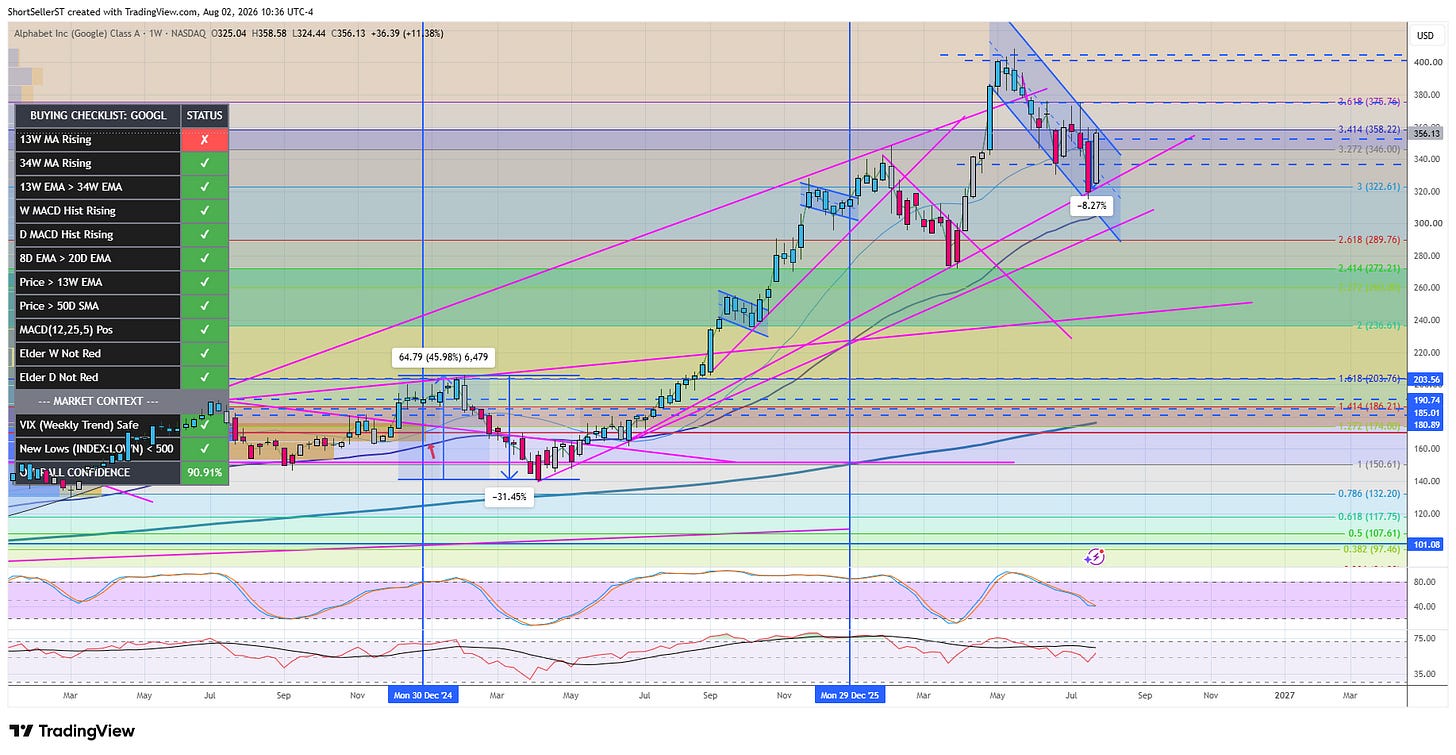1456x755 pixels.
Task: Click the checkmark for New Lows < 500
Action: 205,449
